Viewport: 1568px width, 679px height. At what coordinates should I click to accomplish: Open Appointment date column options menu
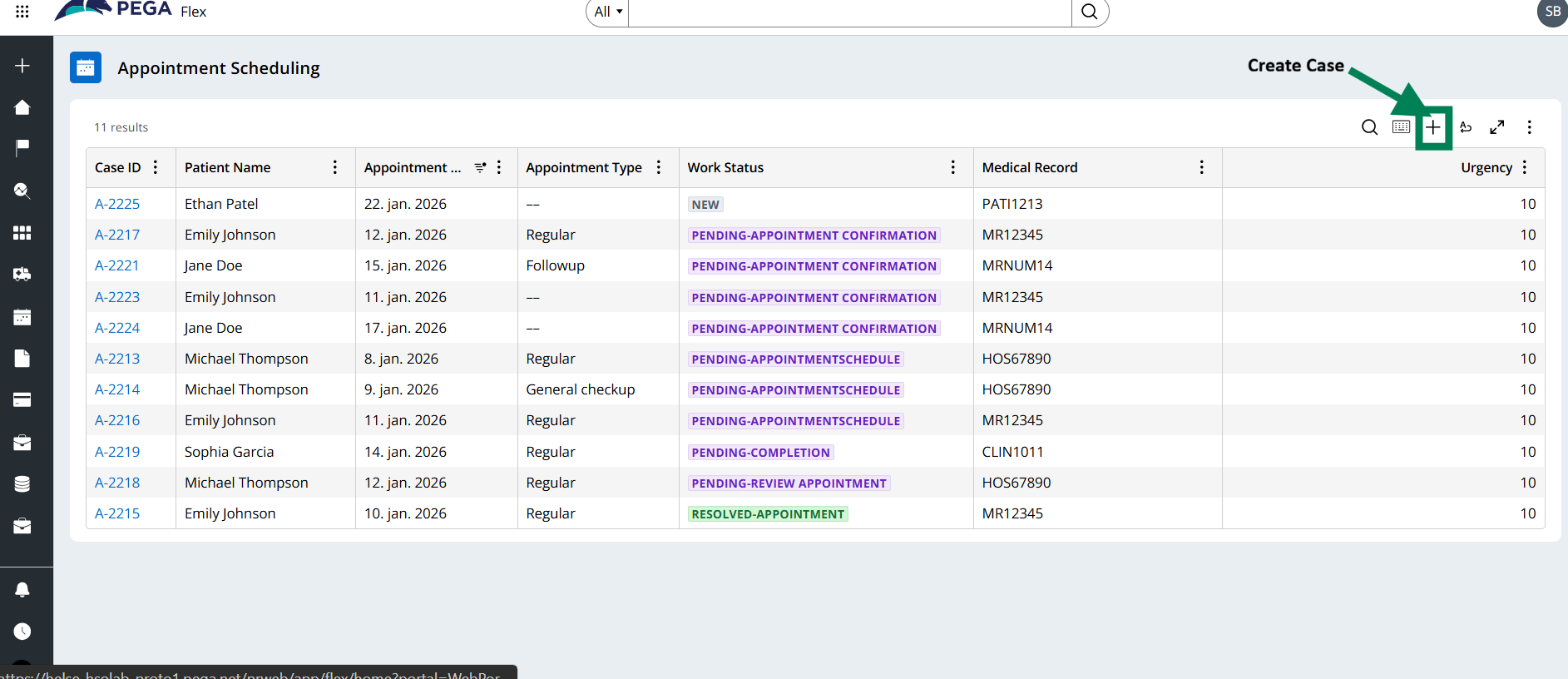click(499, 167)
